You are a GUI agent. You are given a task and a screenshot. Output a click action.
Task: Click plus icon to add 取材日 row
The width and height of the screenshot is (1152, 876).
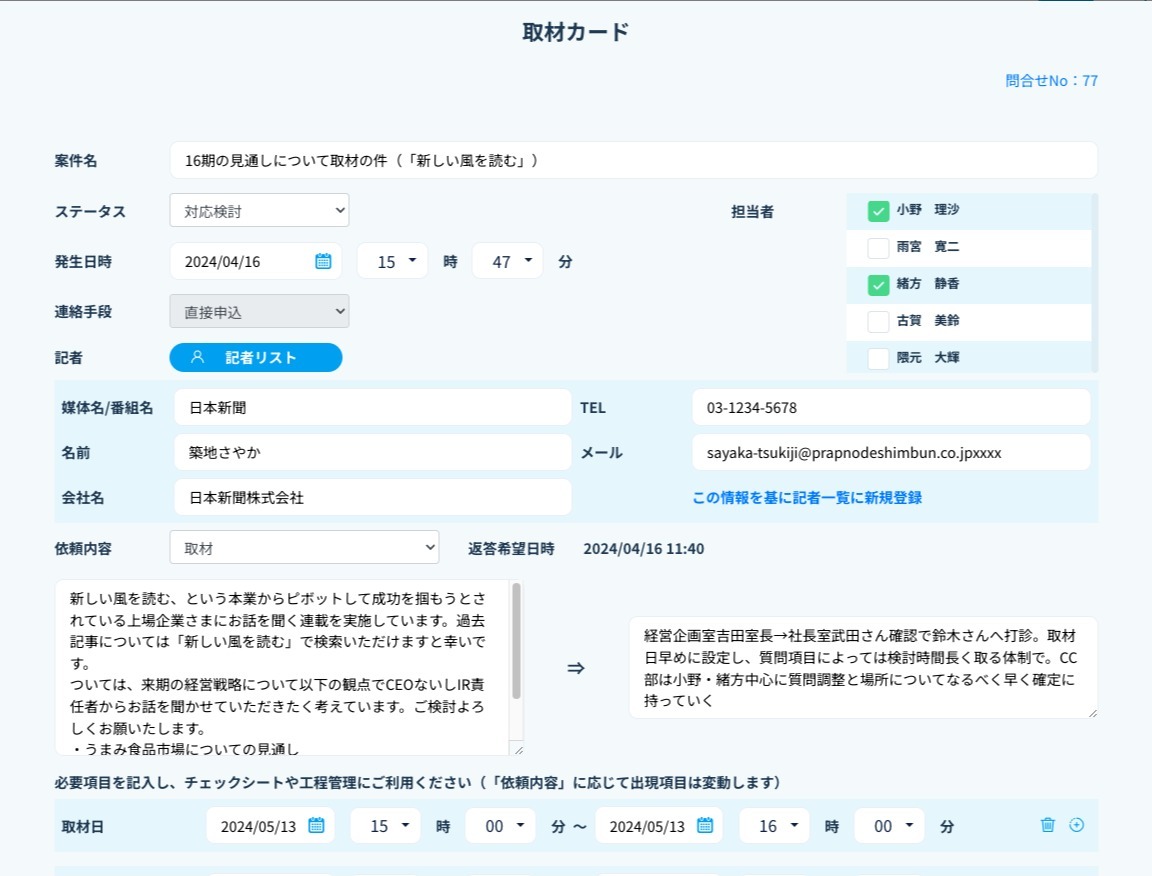point(1077,825)
